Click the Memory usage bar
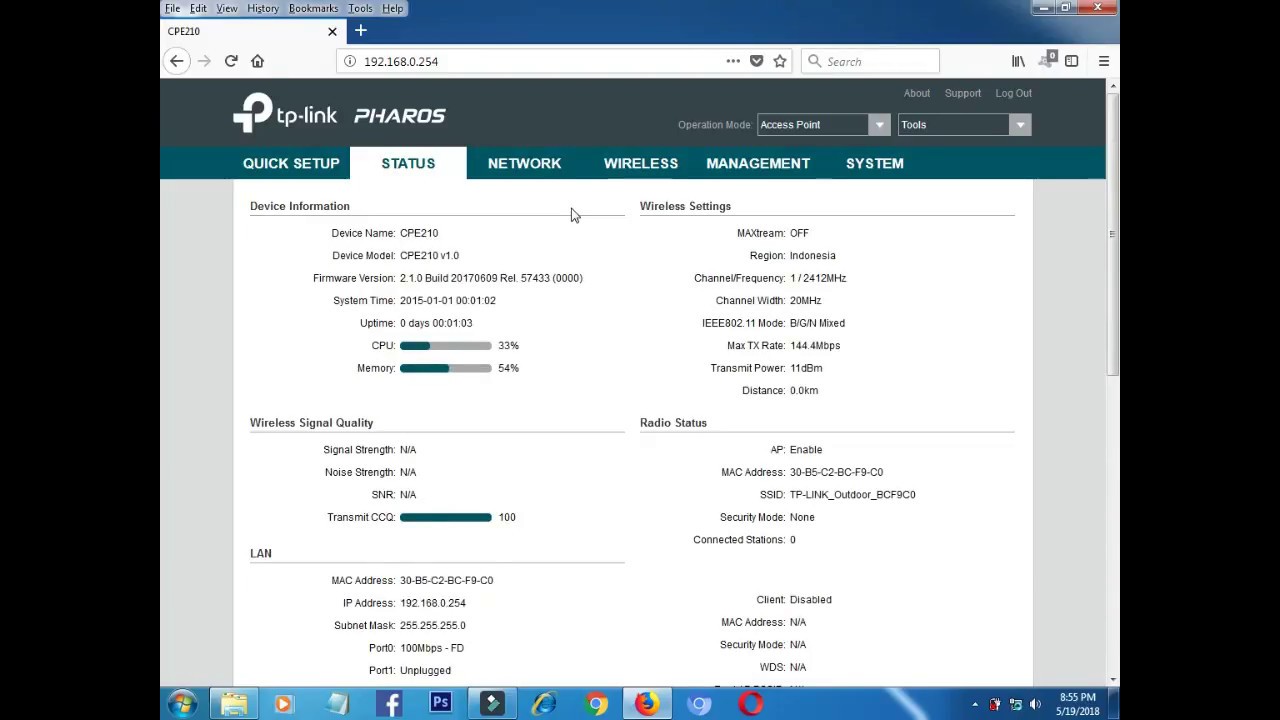Viewport: 1280px width, 720px height. 446,368
